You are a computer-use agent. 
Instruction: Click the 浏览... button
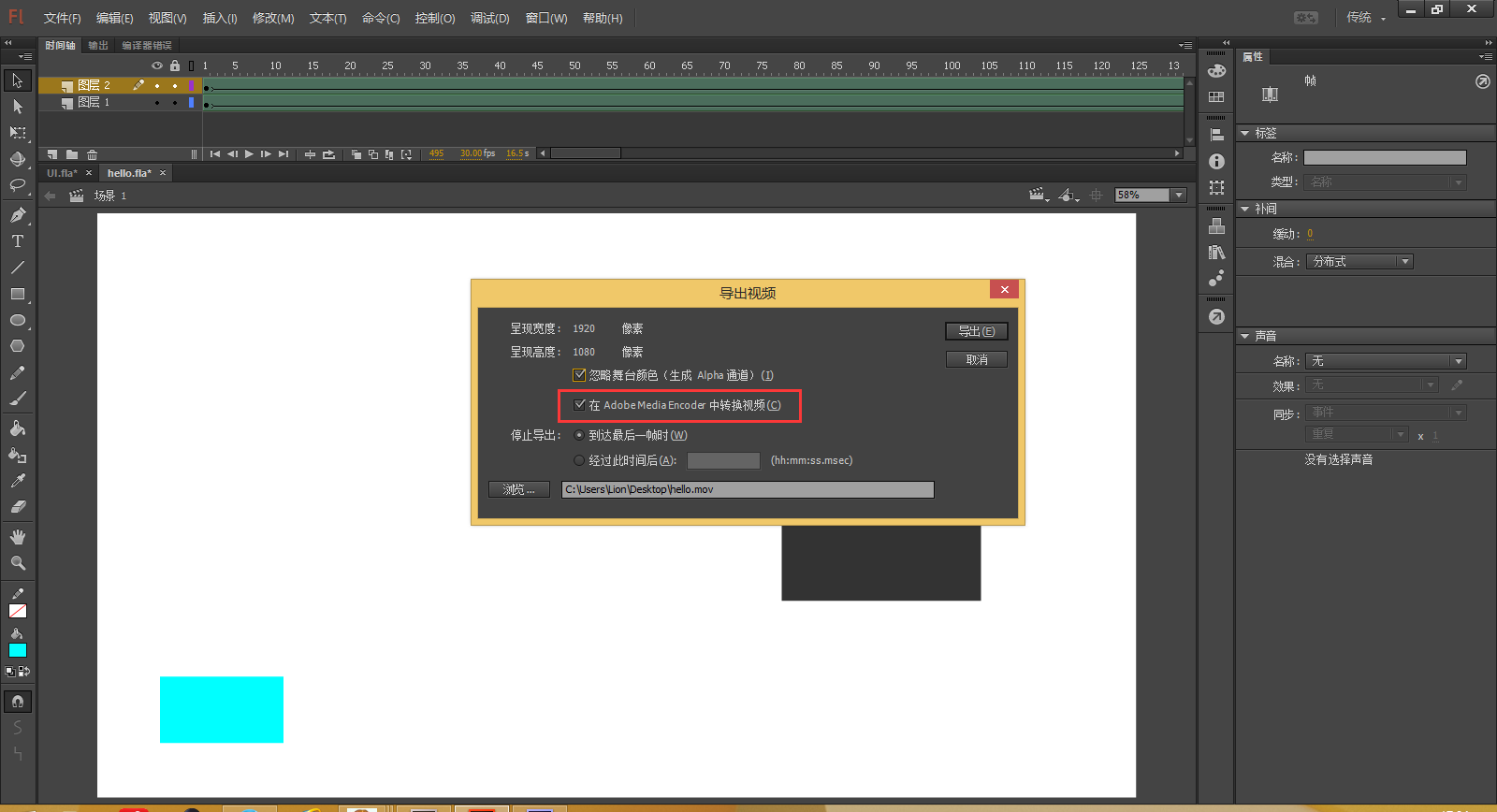pyautogui.click(x=519, y=489)
